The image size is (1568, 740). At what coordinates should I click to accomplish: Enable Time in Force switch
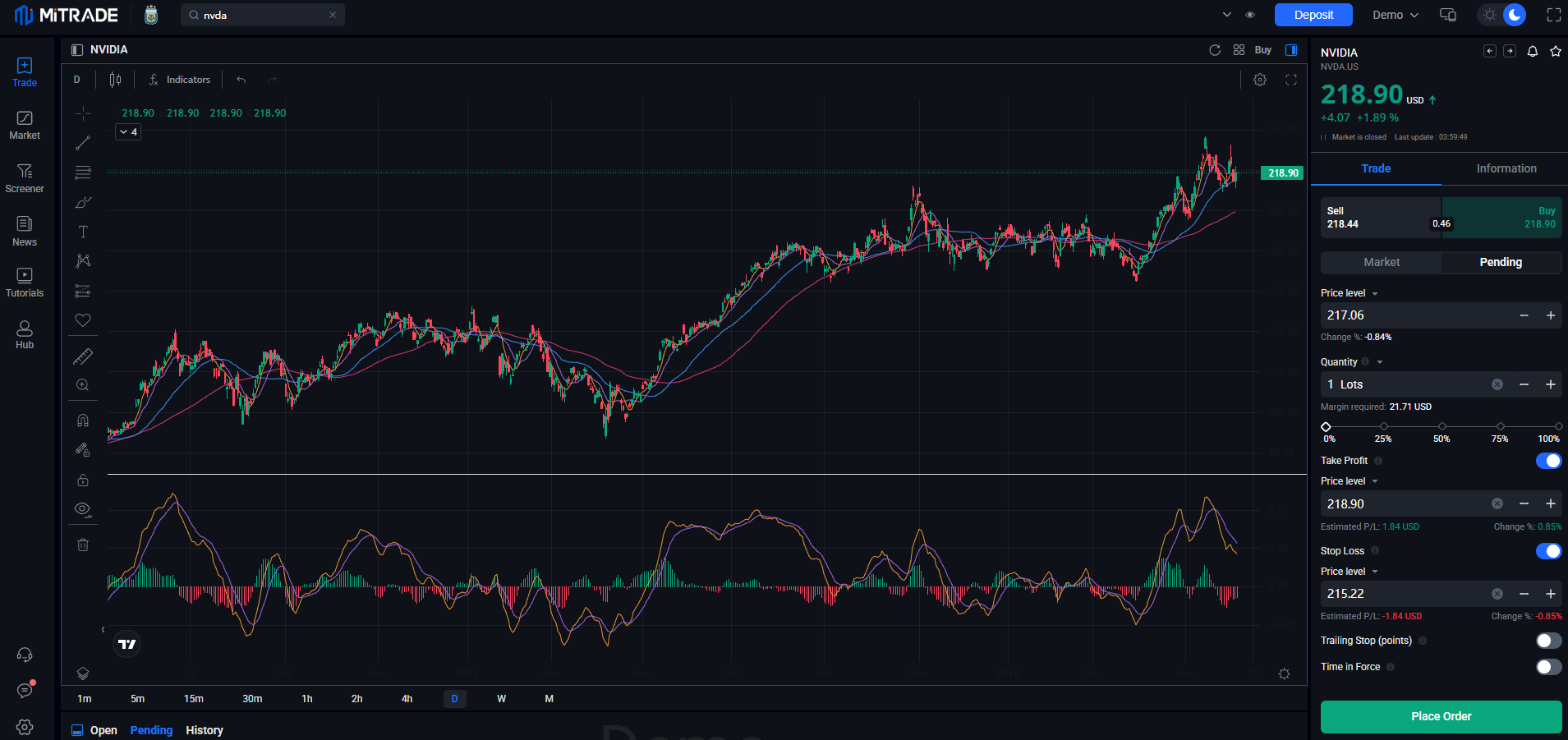pos(1548,667)
